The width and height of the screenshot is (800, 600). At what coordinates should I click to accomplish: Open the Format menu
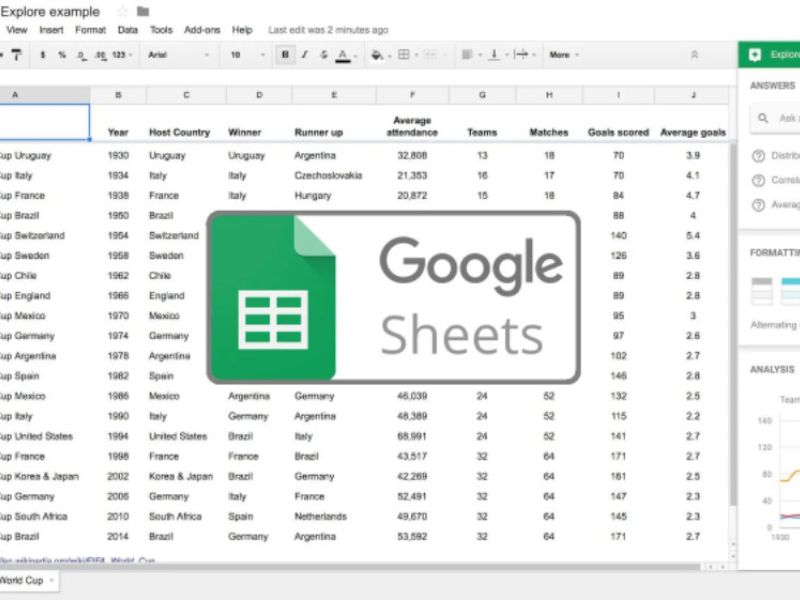90,30
